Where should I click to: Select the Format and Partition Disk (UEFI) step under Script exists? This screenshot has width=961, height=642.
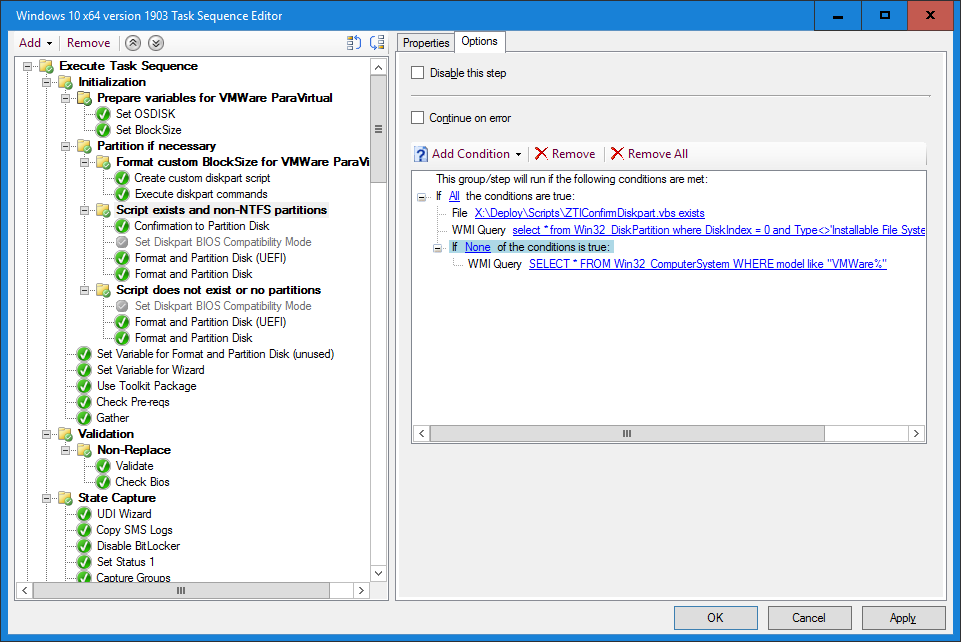210,258
